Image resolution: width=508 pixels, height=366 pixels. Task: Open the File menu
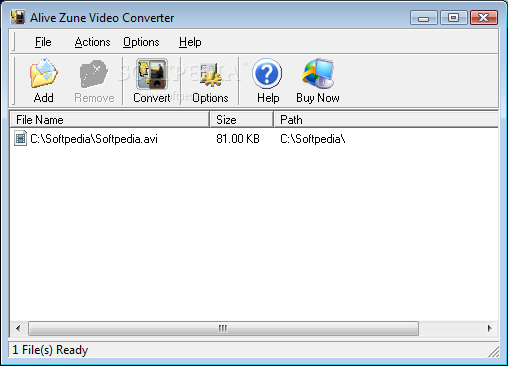43,42
